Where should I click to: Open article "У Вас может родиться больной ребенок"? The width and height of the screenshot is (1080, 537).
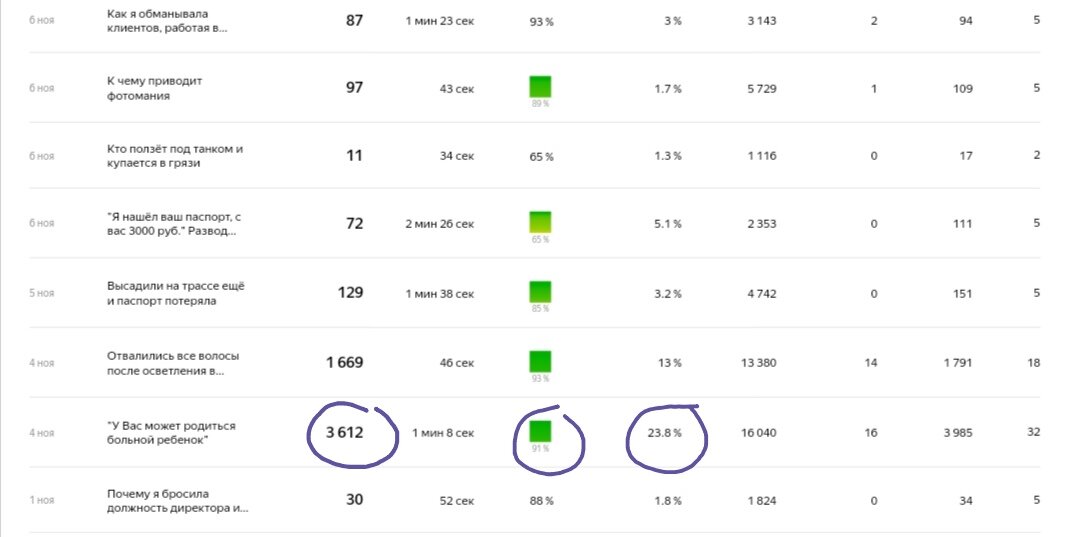pyautogui.click(x=172, y=432)
